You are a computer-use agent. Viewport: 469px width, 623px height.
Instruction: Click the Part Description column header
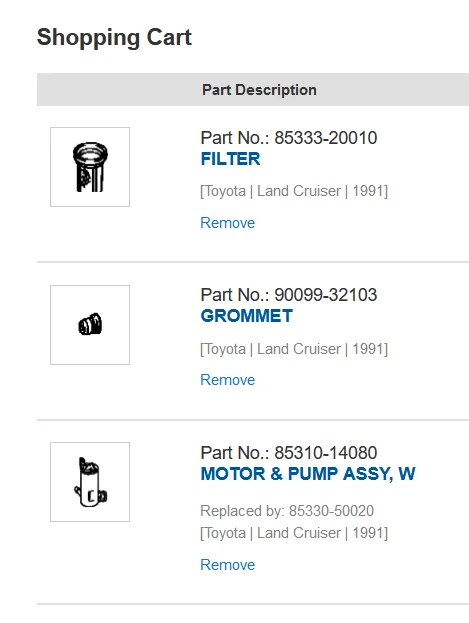click(x=260, y=90)
